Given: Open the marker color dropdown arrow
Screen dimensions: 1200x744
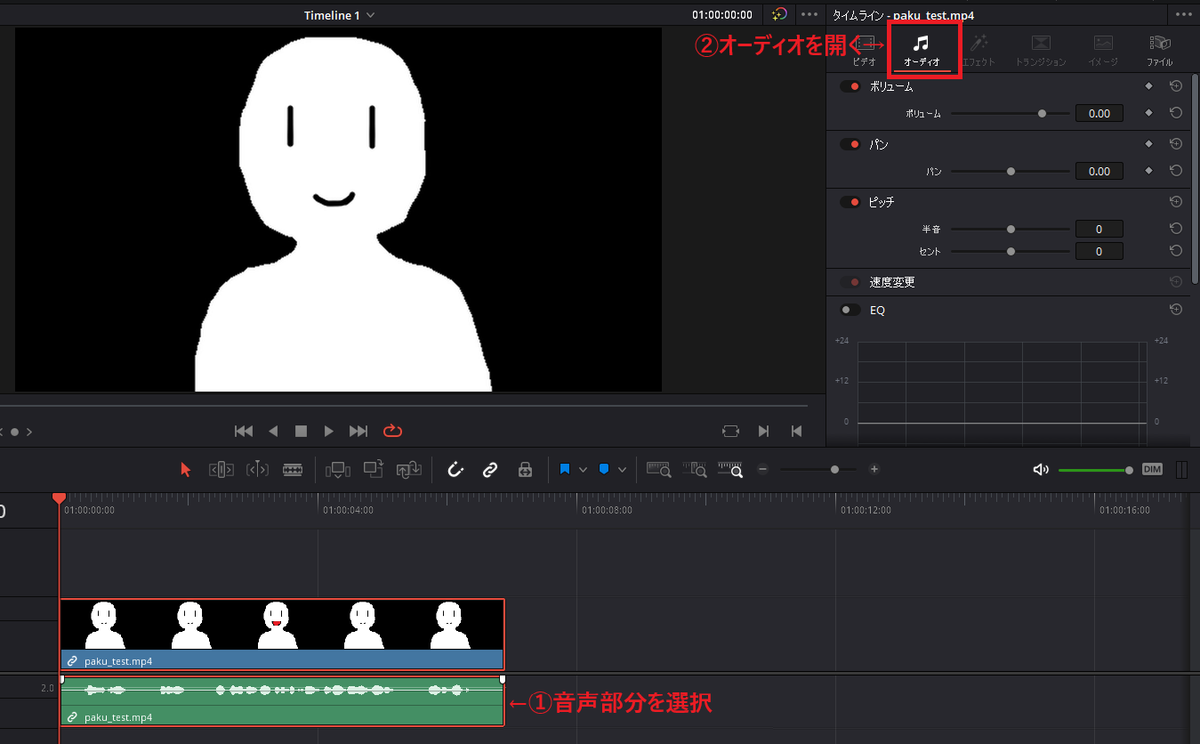Looking at the screenshot, I should [x=622, y=469].
